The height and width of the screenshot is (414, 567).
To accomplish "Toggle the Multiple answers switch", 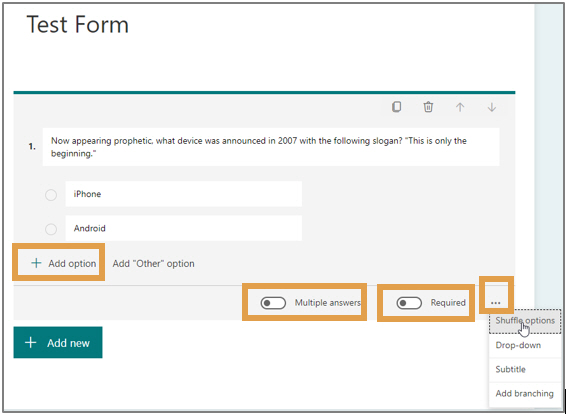I will pos(273,303).
